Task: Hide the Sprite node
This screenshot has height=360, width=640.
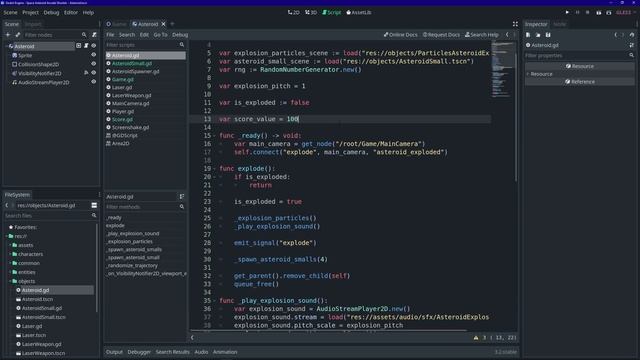Action: click(94, 55)
